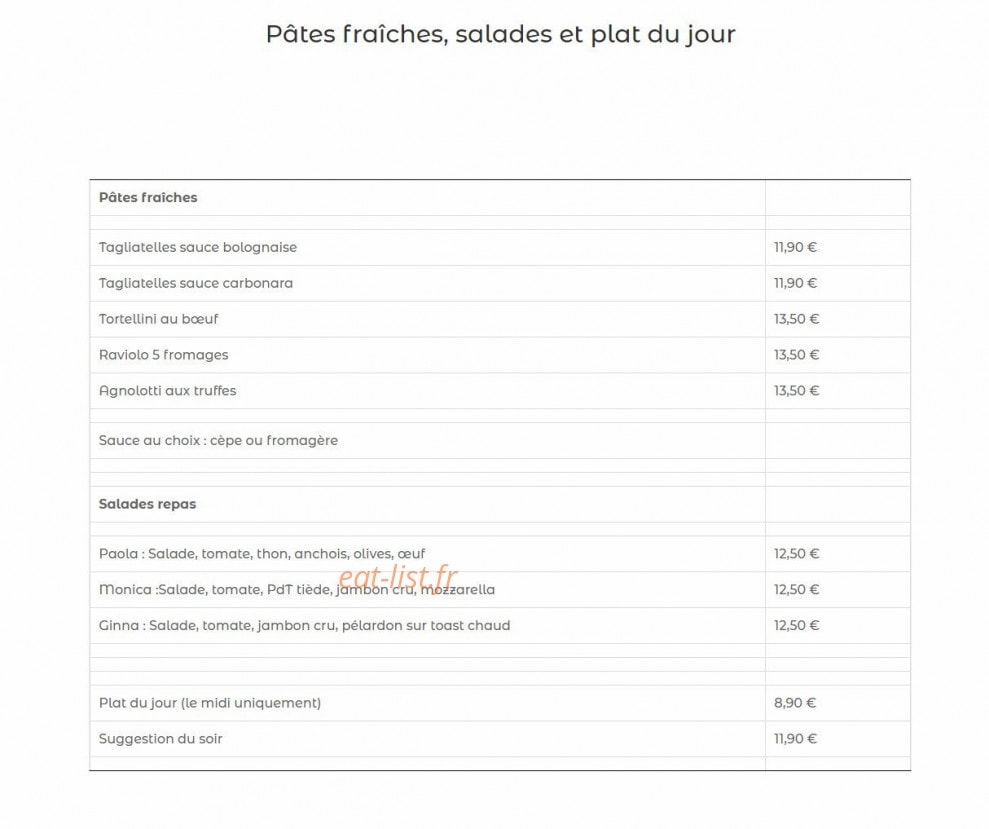Select the Pâtes fraîches section header
The image size is (989, 829).
pyautogui.click(x=148, y=197)
